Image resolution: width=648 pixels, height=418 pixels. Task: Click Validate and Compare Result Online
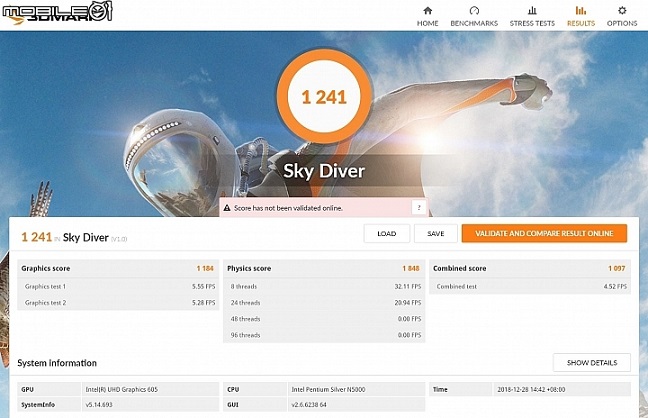pos(544,234)
